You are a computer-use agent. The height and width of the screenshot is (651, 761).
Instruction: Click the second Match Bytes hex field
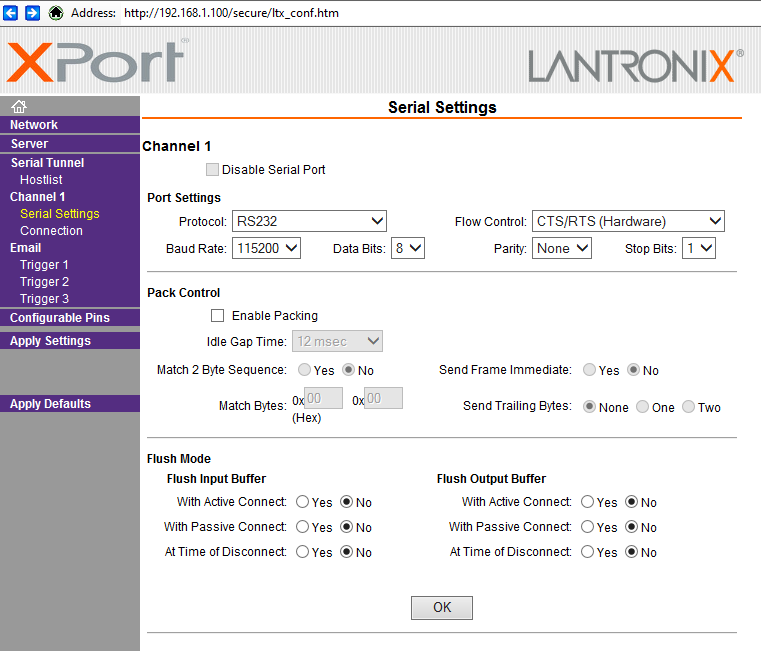(x=383, y=398)
